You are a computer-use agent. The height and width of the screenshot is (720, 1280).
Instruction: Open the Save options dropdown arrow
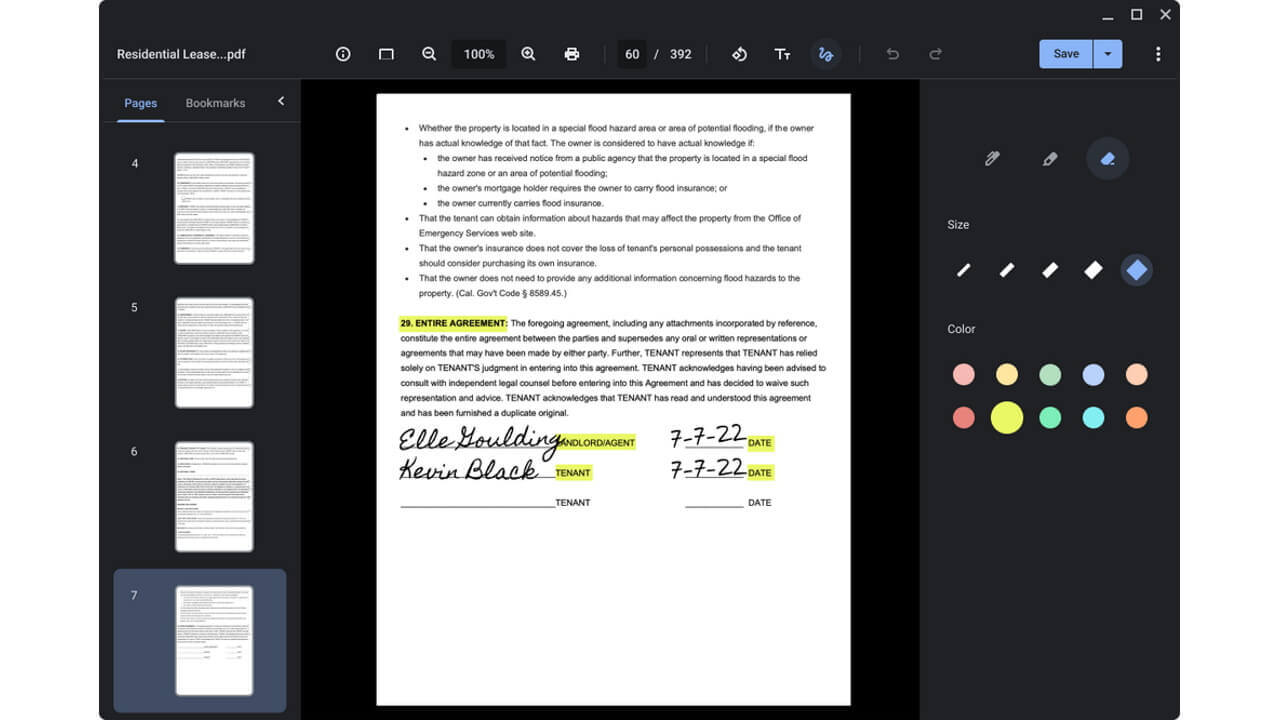pyautogui.click(x=1107, y=54)
